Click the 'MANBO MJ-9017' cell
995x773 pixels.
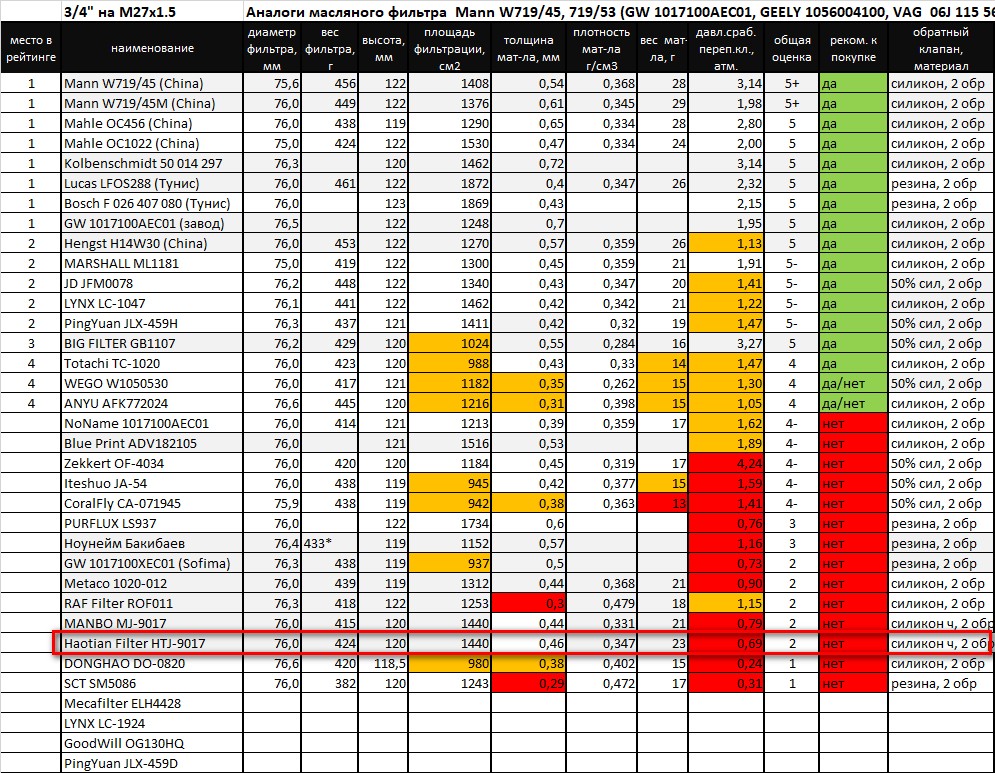point(152,623)
